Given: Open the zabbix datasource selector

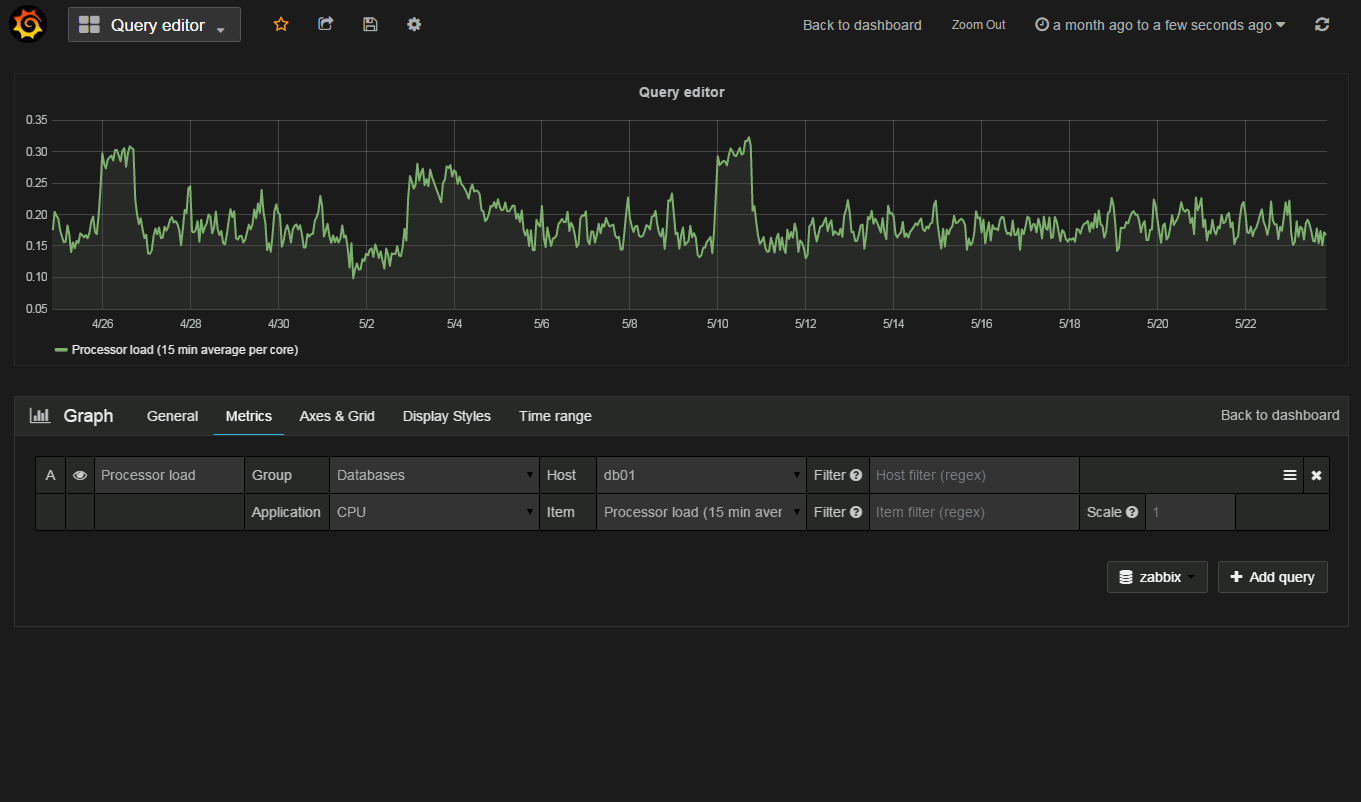Looking at the screenshot, I should click(1157, 577).
